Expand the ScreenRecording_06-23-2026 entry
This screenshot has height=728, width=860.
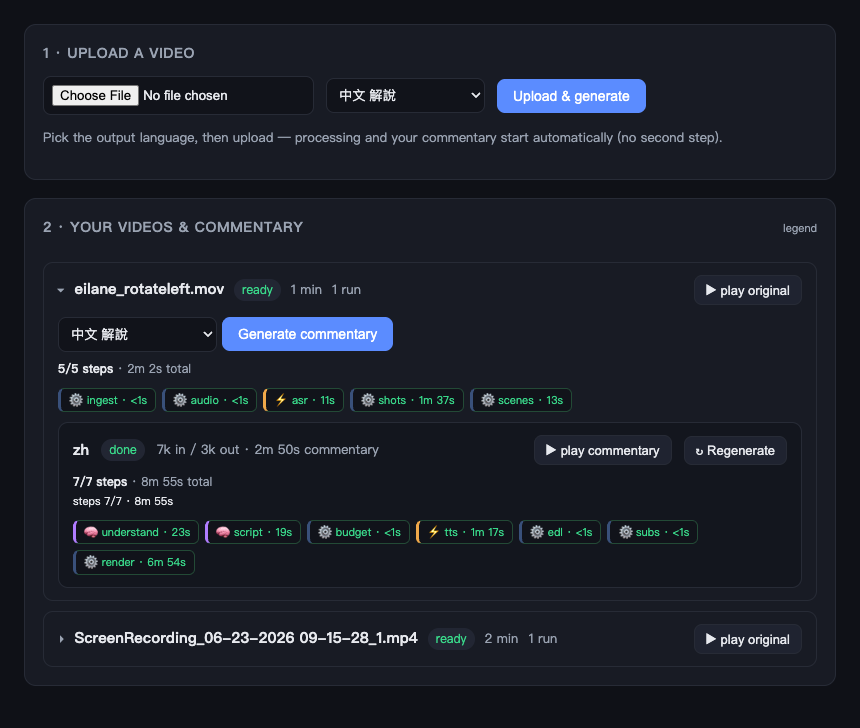click(61, 639)
